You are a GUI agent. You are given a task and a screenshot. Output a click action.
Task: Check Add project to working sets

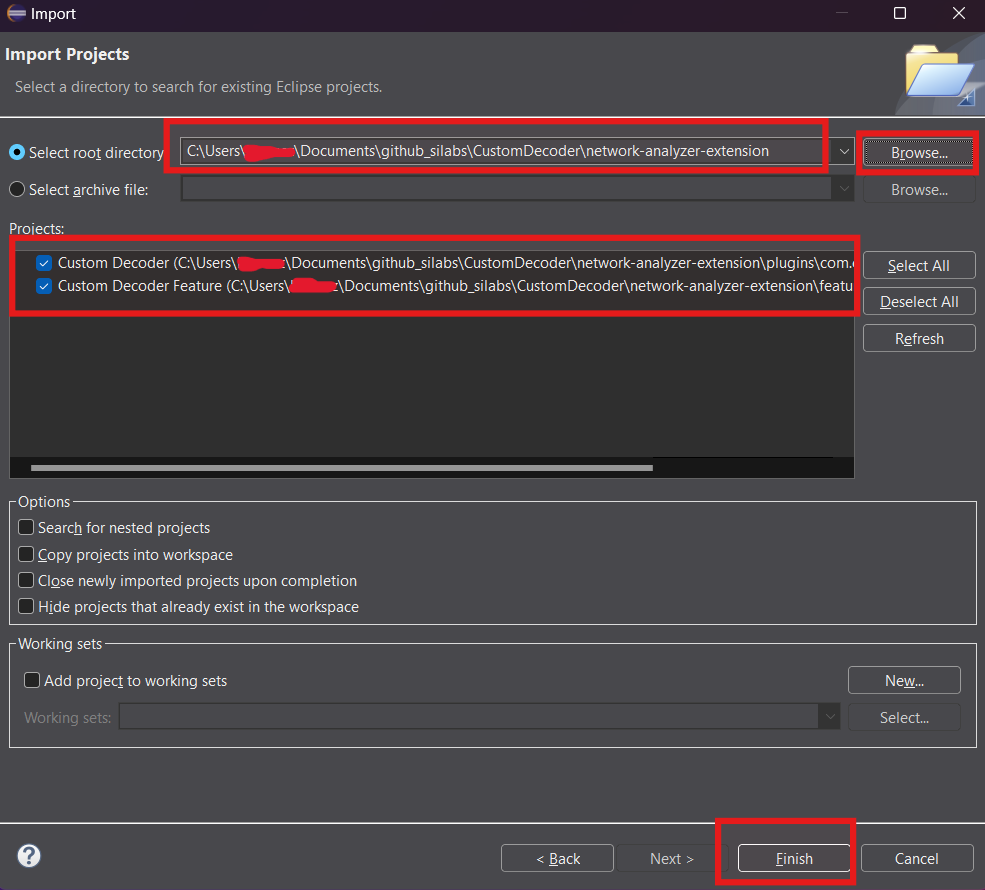31,680
